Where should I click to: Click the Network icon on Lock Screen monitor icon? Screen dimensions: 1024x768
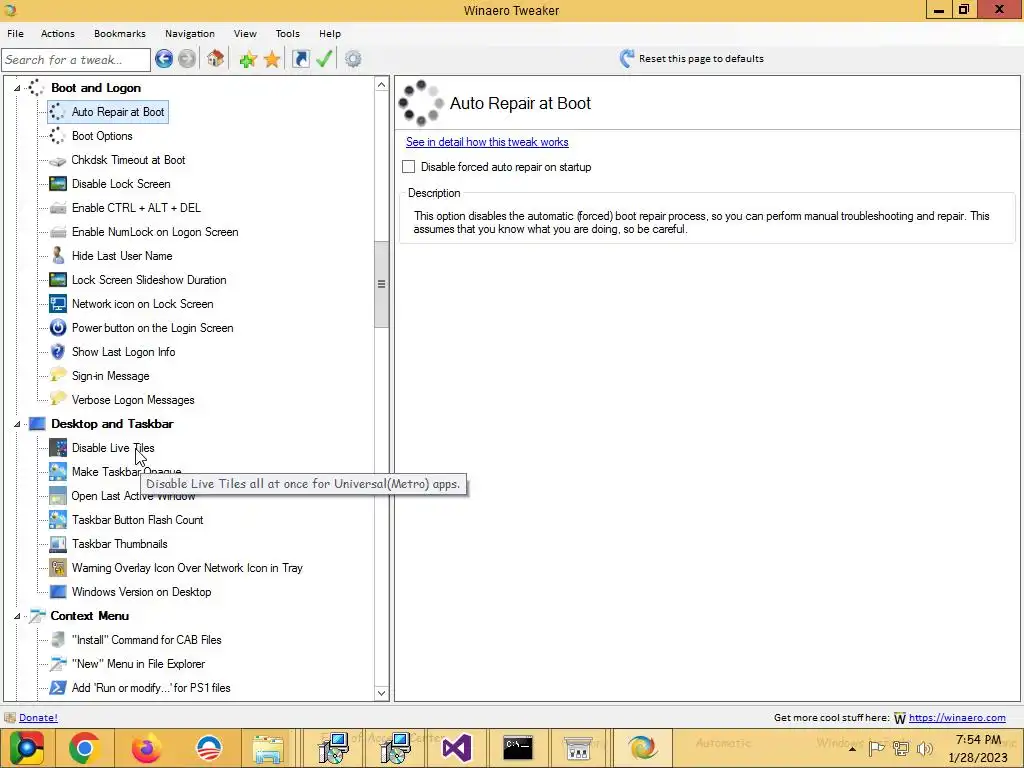(x=57, y=304)
